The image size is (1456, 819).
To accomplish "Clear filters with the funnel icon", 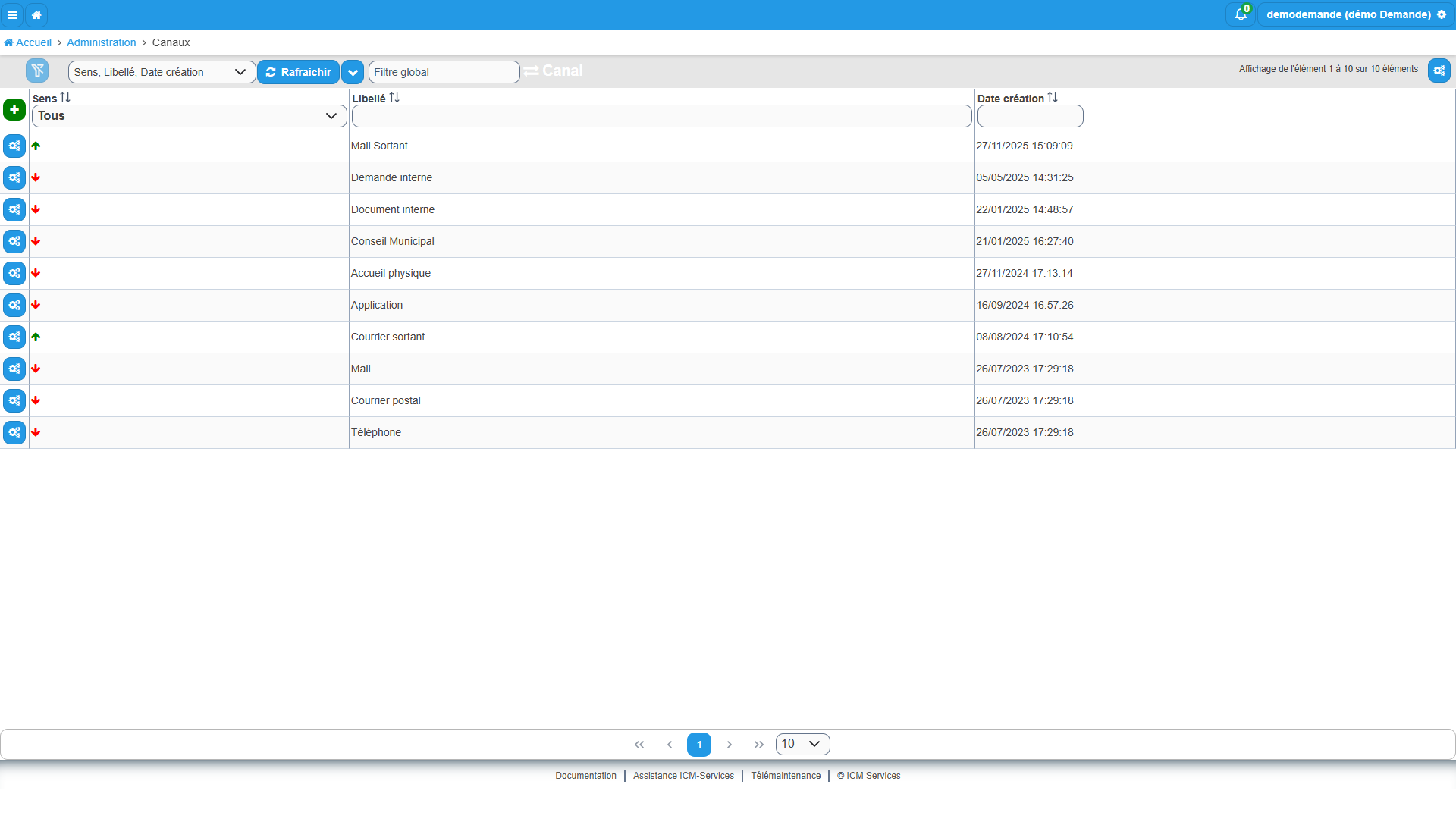I will [x=37, y=71].
